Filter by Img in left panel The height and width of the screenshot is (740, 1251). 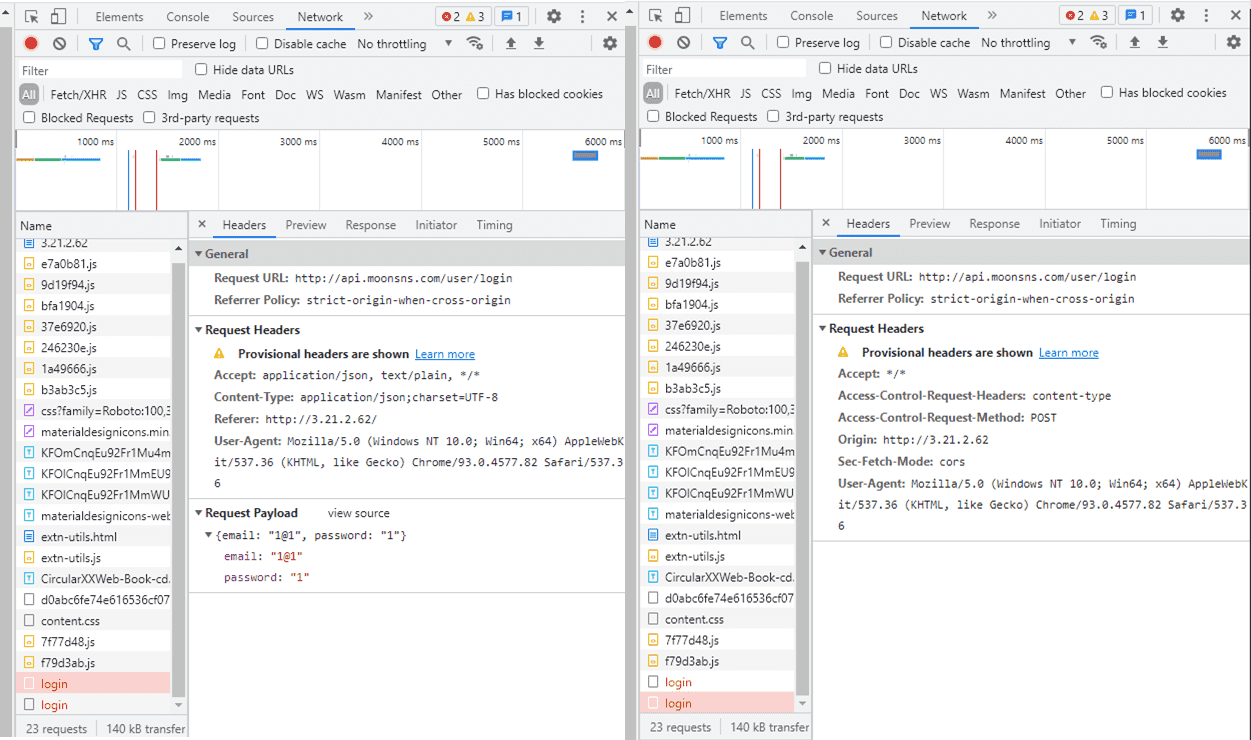pyautogui.click(x=178, y=95)
